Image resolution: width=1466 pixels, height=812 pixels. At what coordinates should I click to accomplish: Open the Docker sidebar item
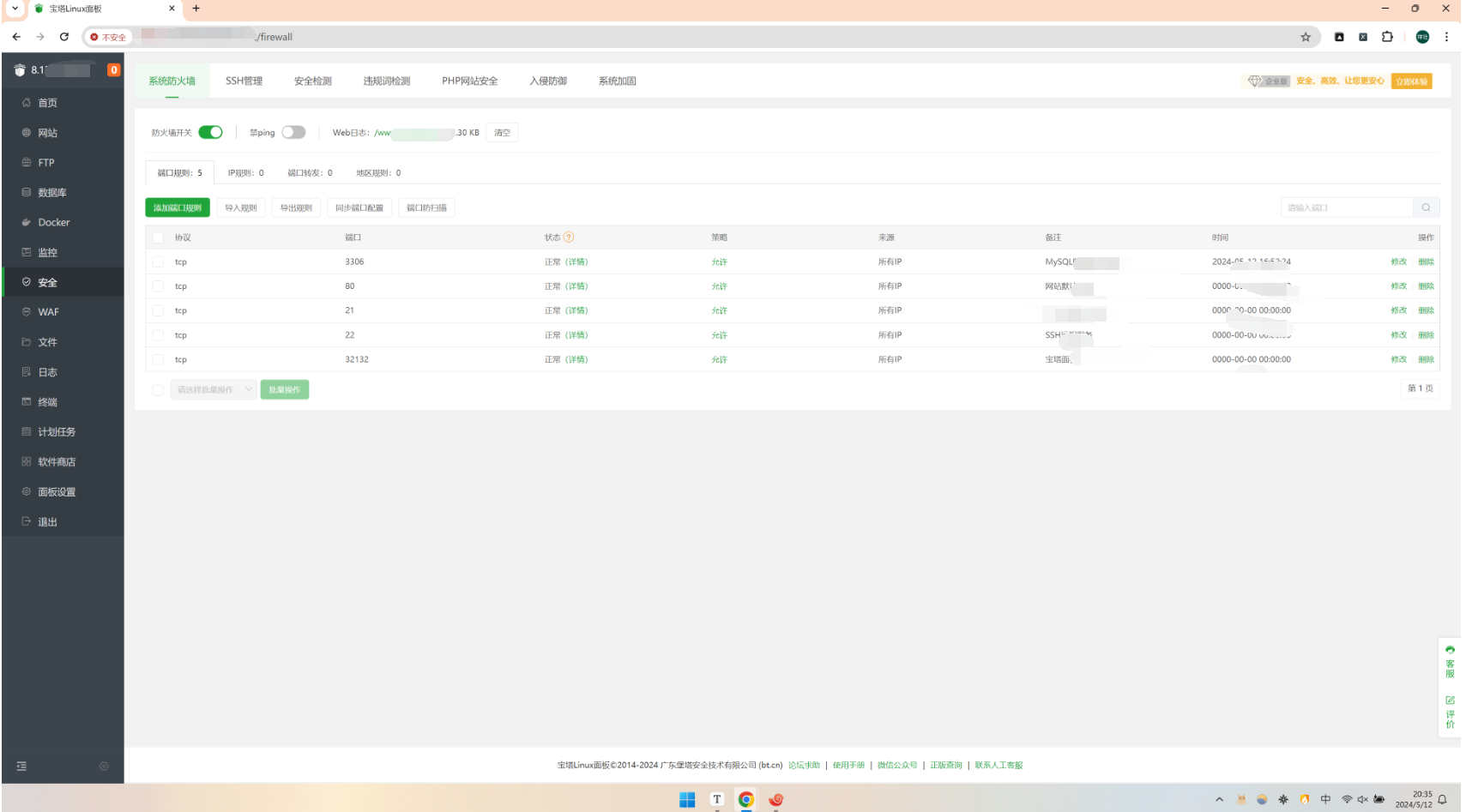click(63, 222)
